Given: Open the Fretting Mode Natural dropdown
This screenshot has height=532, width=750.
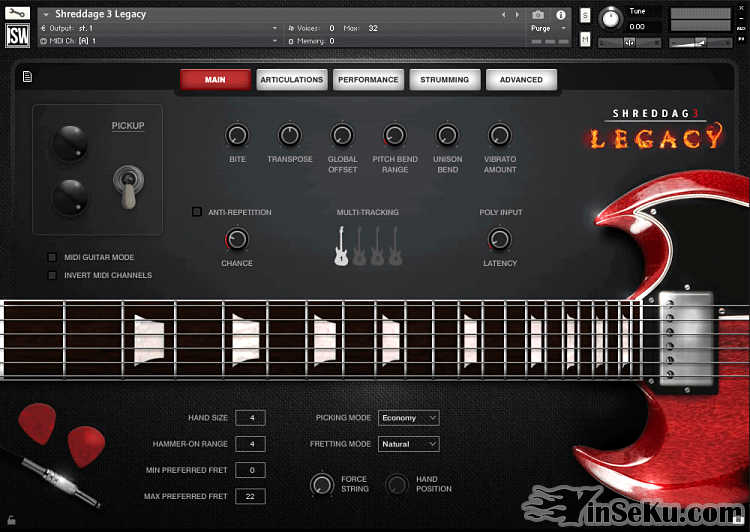Looking at the screenshot, I should point(408,443).
